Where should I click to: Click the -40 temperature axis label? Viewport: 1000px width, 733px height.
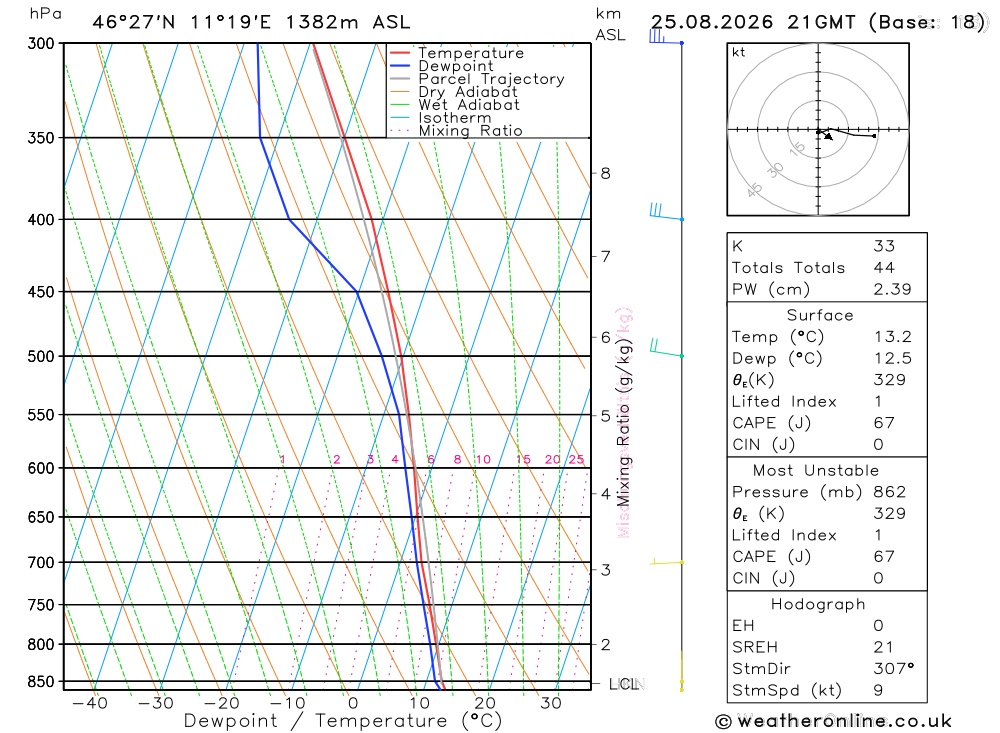(x=90, y=702)
